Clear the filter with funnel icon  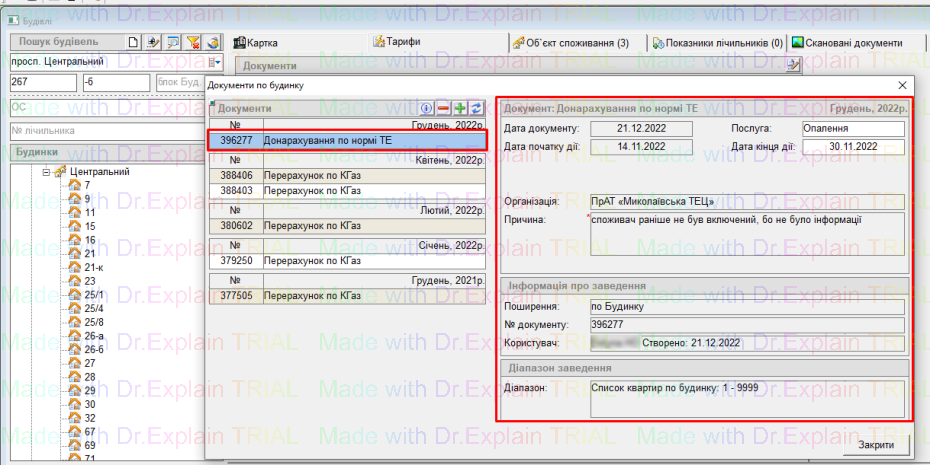click(x=192, y=42)
